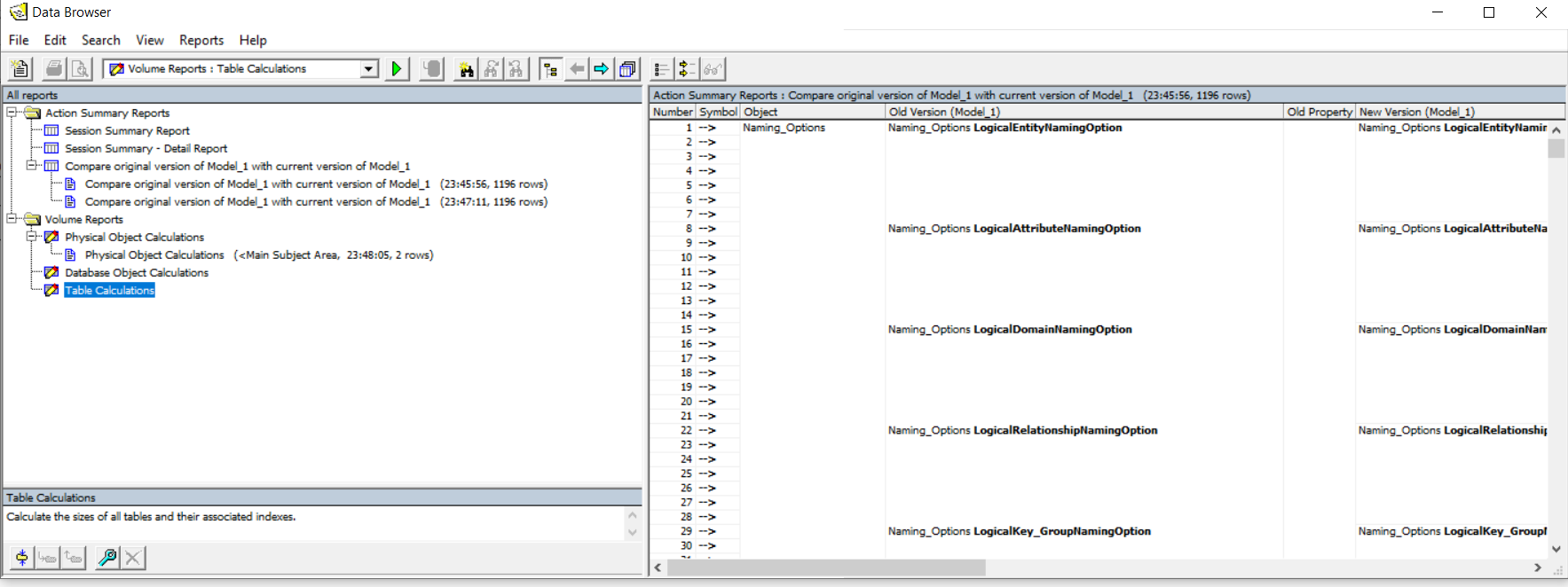The height and width of the screenshot is (587, 1568).
Task: Click the horizontal scrollbar in results grid
Action: (x=825, y=567)
